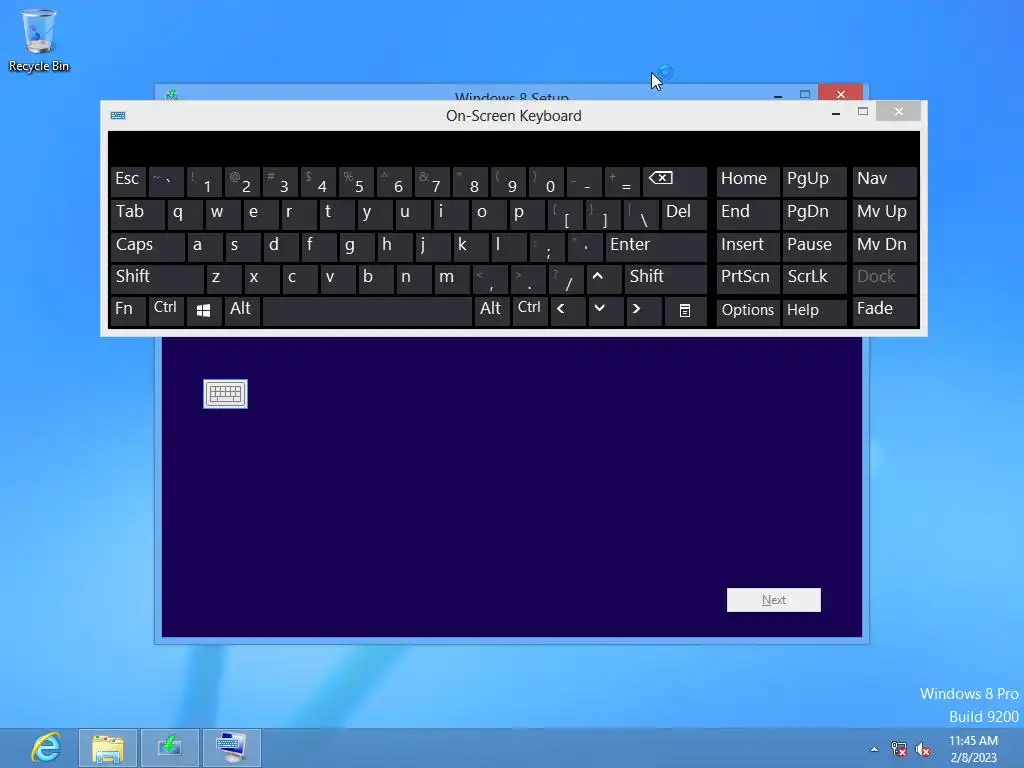
Task: Click the number 0 key
Action: [x=546, y=181]
